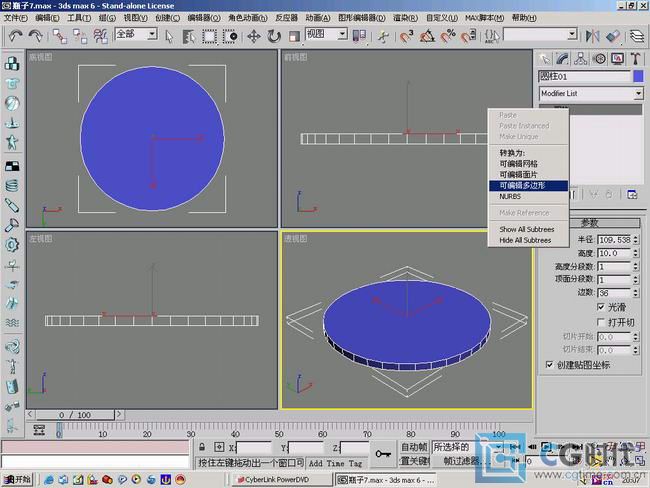Click the 圆柱01 object name field
Viewport: 650px width, 488px height.
point(584,76)
